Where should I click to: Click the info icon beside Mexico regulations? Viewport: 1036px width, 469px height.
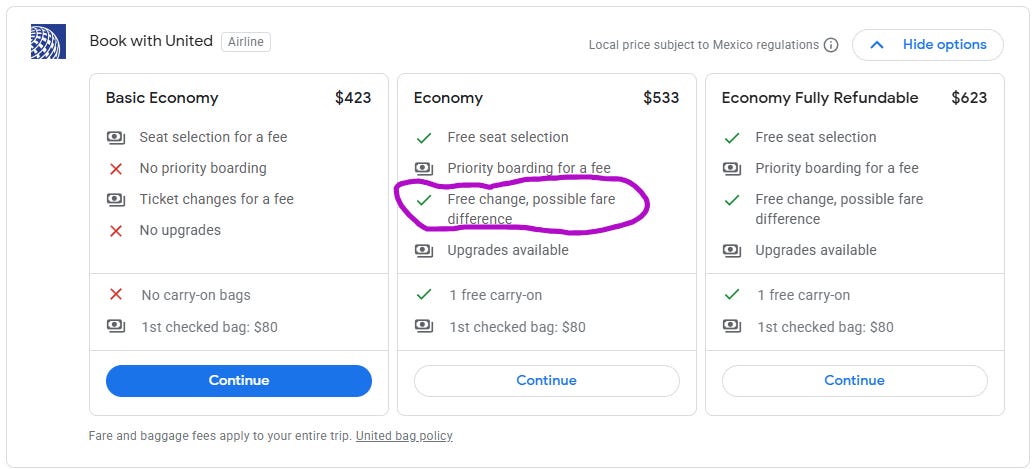(x=831, y=45)
